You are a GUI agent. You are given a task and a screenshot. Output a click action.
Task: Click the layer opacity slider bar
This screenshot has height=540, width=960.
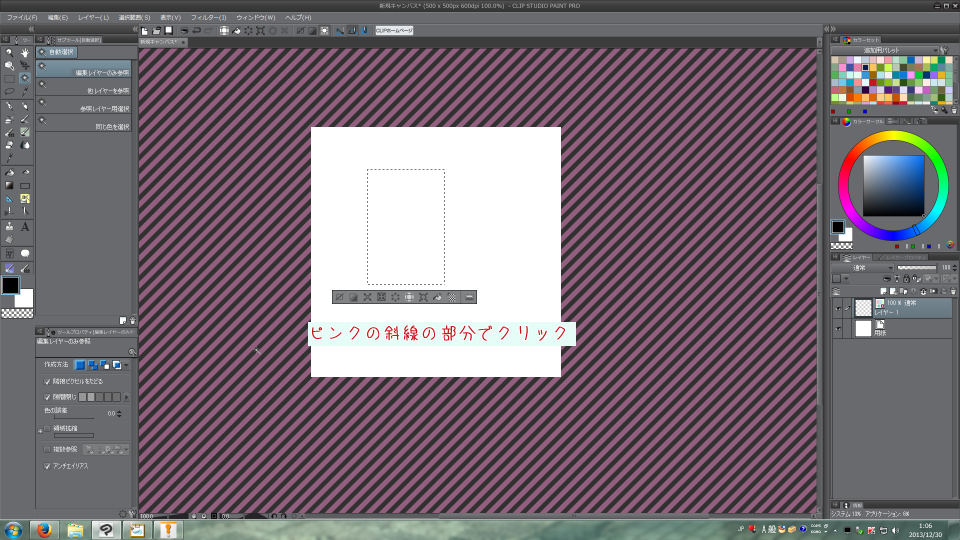click(x=917, y=268)
